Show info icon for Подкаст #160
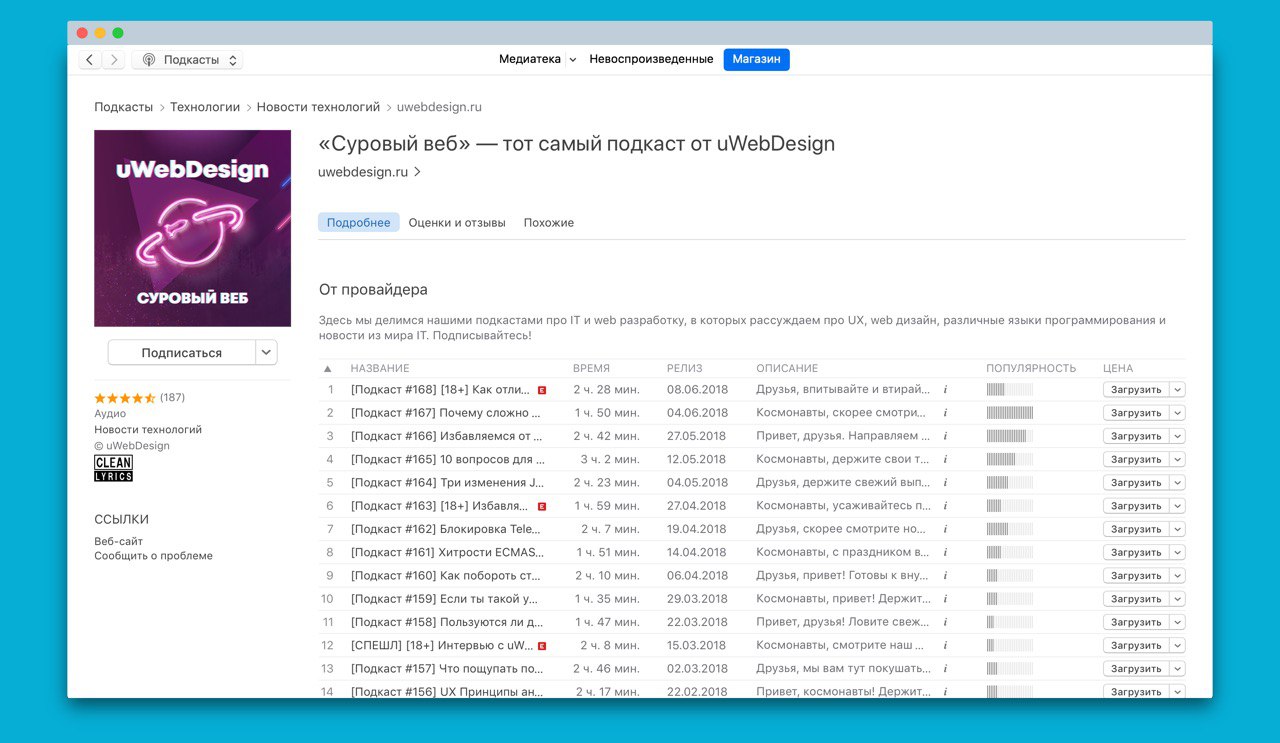Screen dimensions: 1280x743 click(945, 576)
